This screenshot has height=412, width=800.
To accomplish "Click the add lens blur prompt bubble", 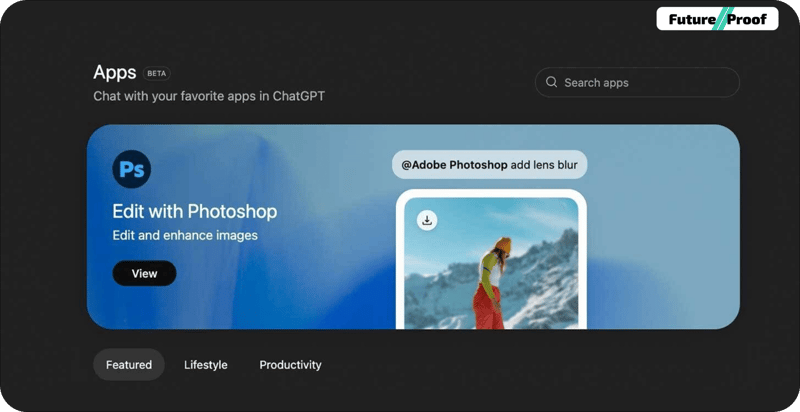I will coord(489,165).
